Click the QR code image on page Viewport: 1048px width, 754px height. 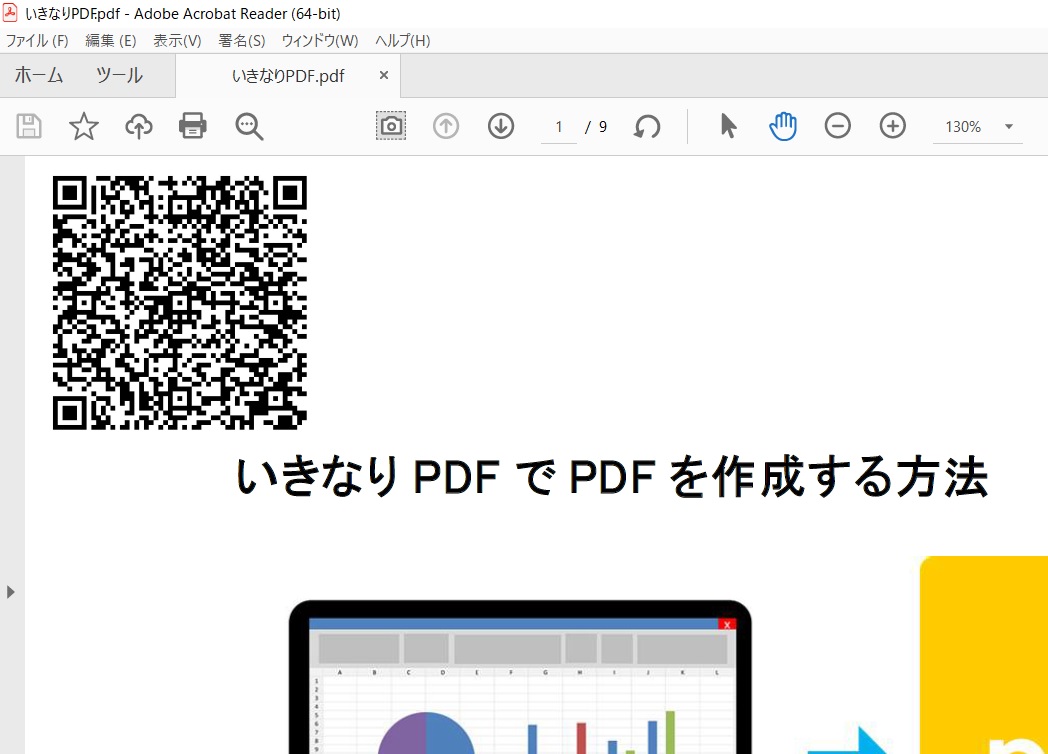tap(180, 302)
